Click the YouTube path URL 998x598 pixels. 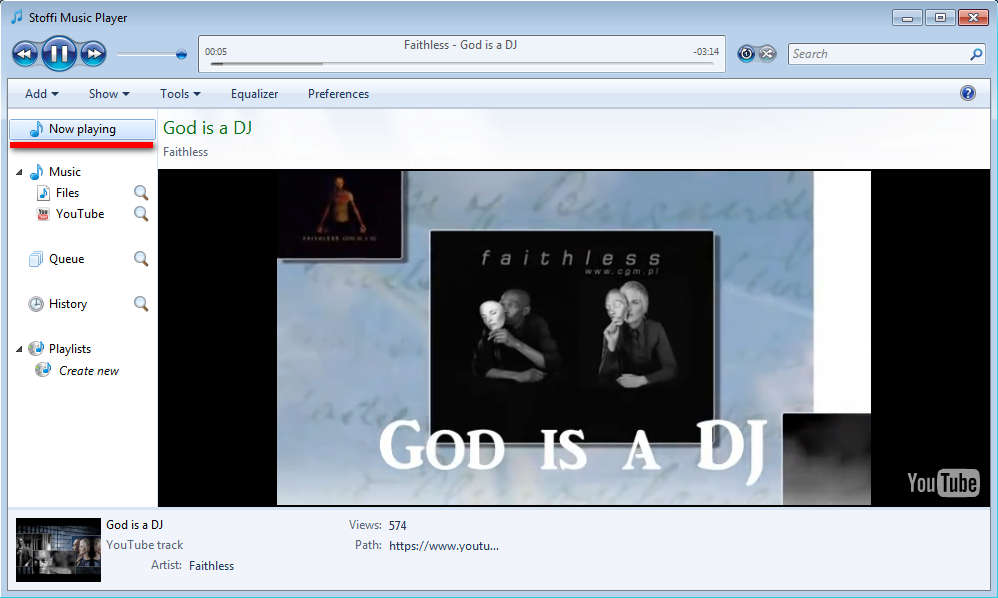click(x=444, y=546)
